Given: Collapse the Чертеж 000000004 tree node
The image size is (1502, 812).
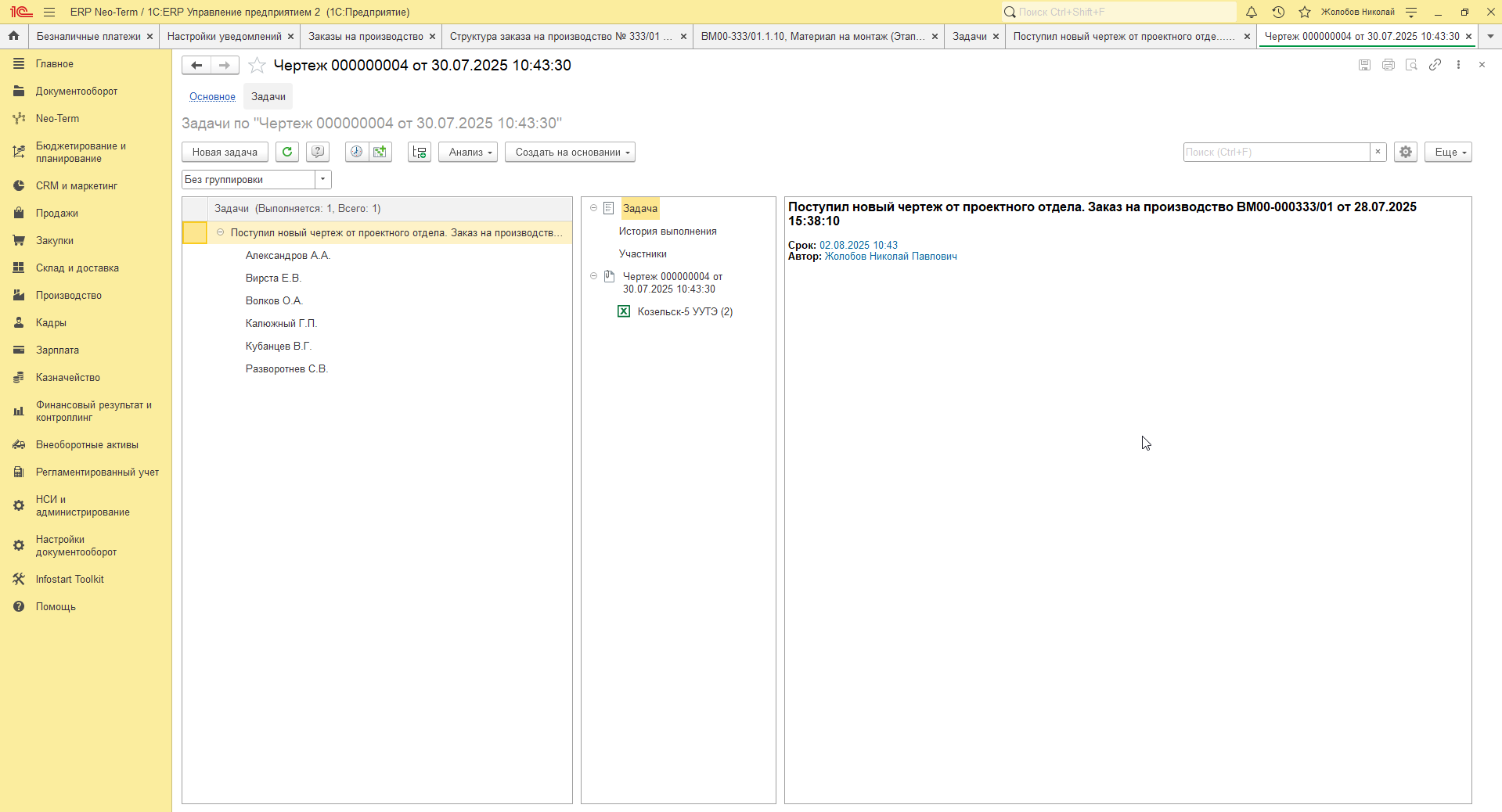Looking at the screenshot, I should point(593,276).
